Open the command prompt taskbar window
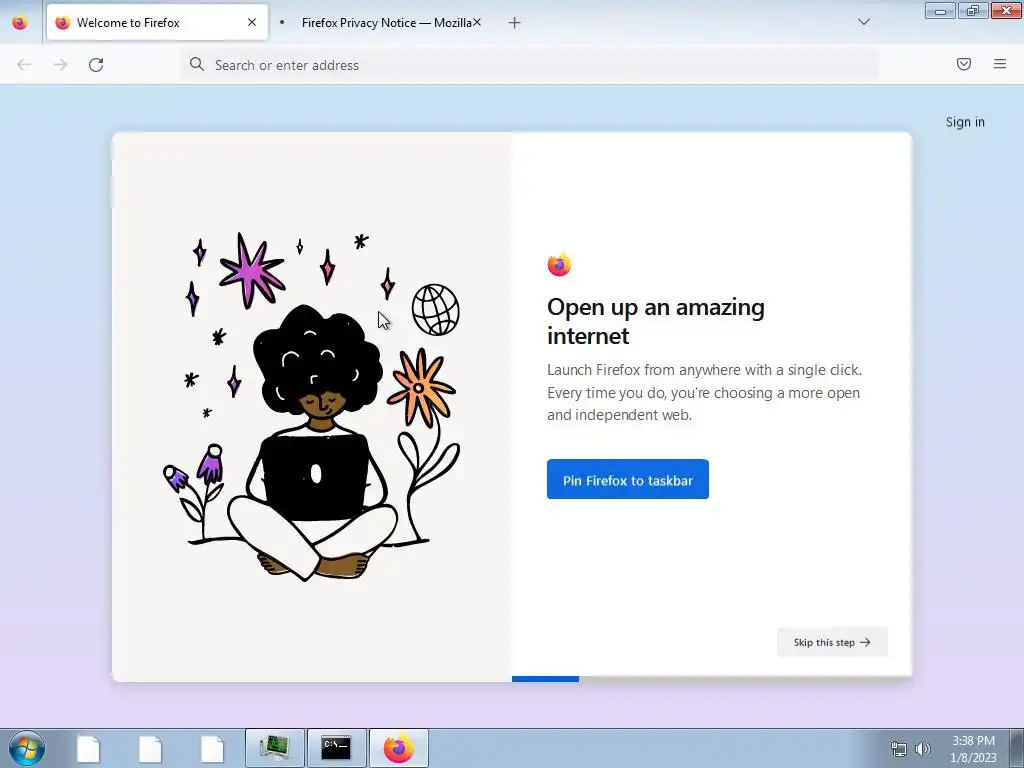This screenshot has height=768, width=1024. (337, 748)
